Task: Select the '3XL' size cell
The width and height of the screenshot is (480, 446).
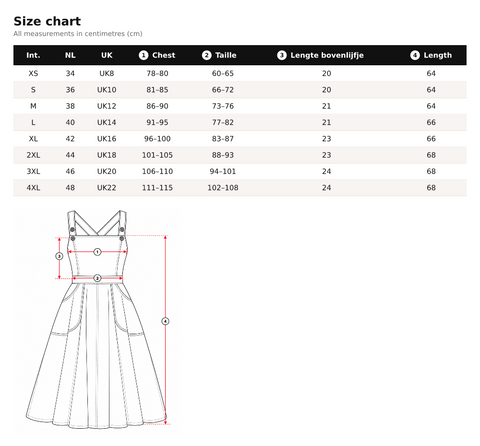Action: [x=33, y=171]
